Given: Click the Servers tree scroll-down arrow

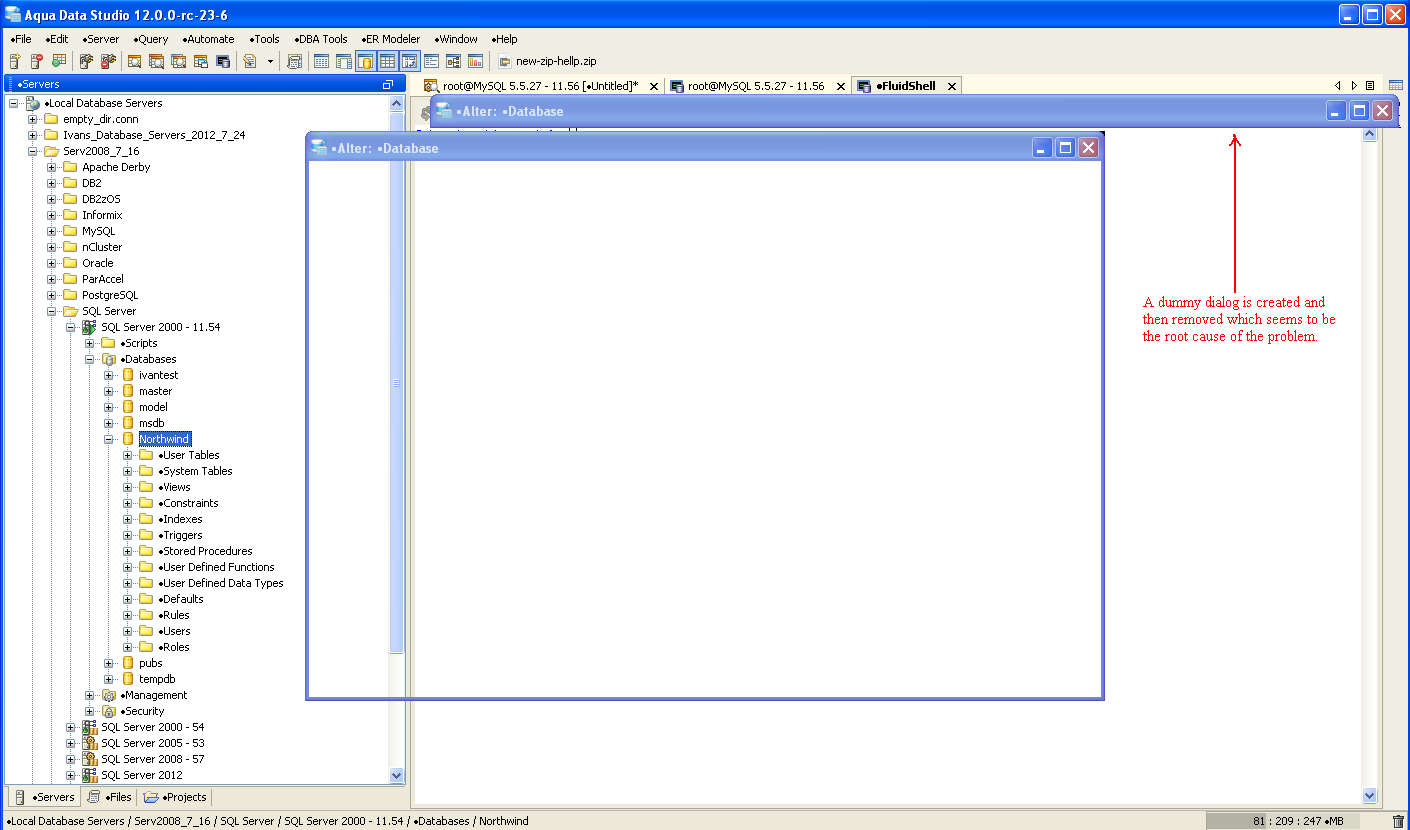Looking at the screenshot, I should [x=396, y=775].
